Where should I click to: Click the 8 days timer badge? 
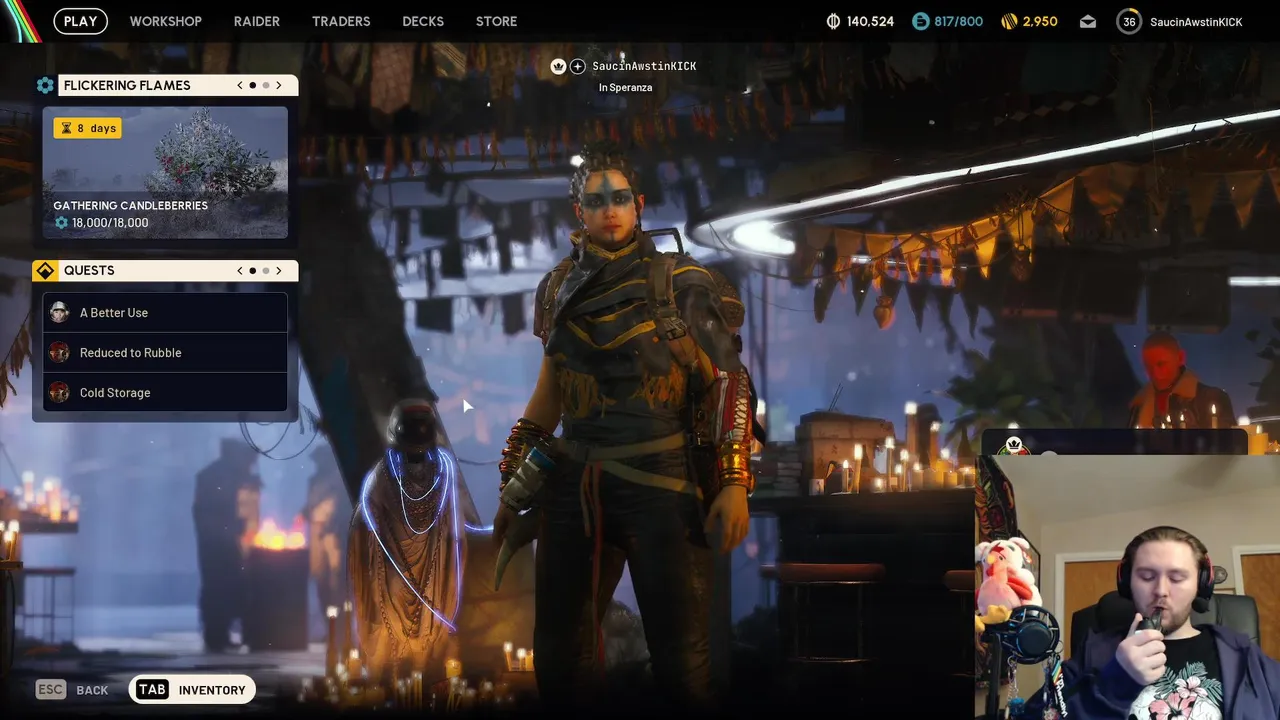click(88, 128)
